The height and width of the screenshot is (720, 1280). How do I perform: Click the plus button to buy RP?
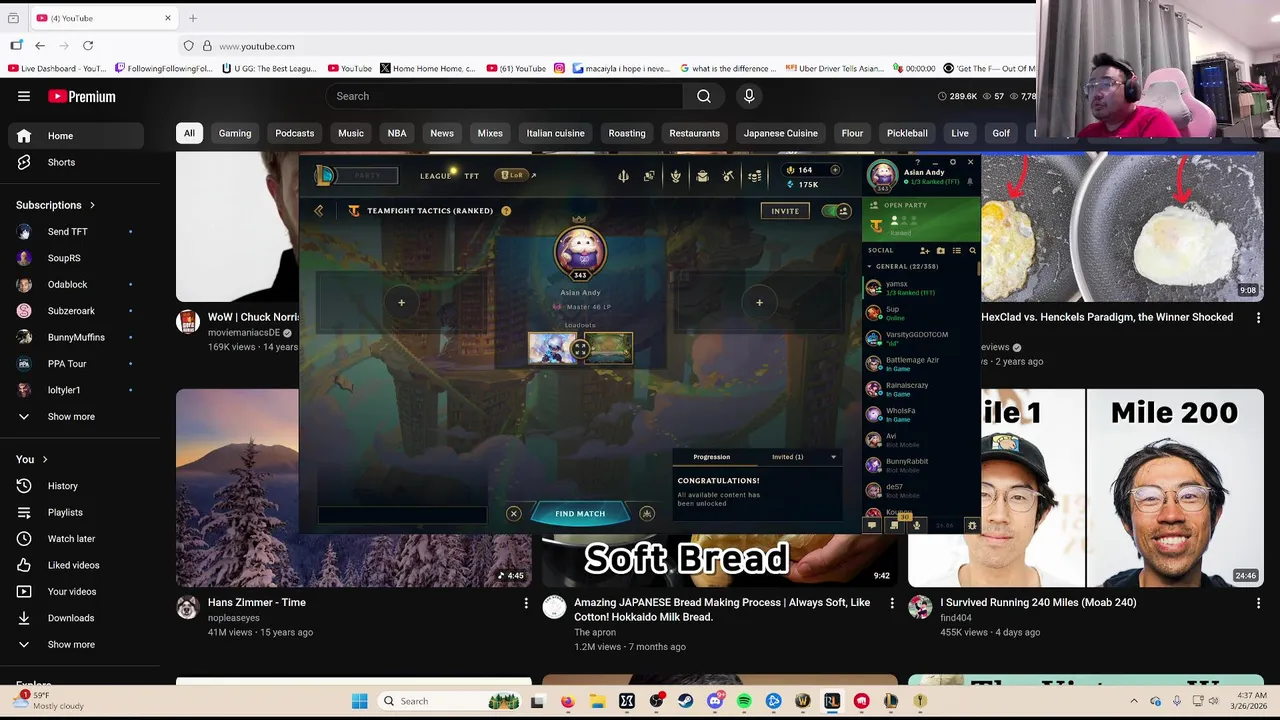(x=835, y=170)
